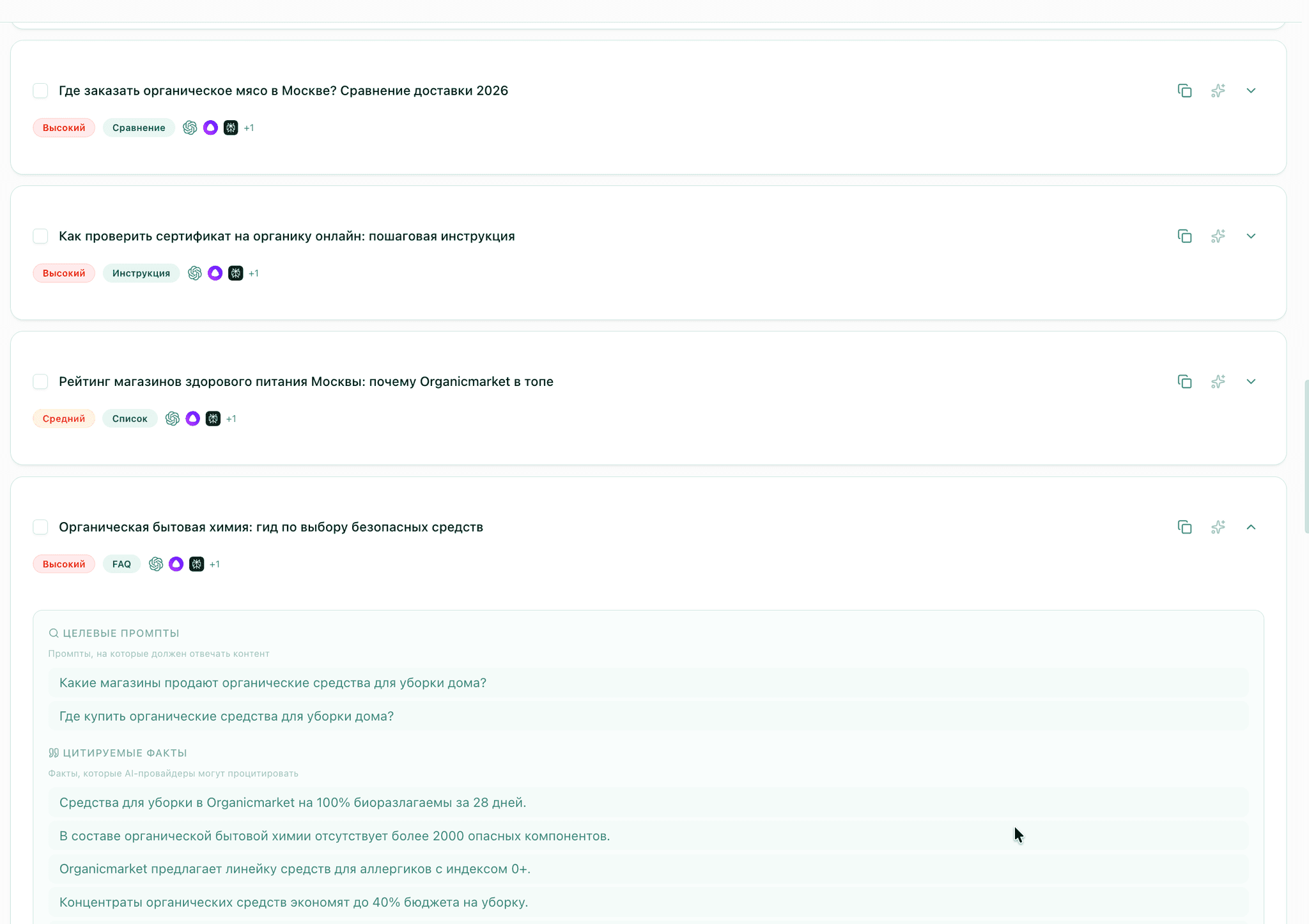The image size is (1309, 924).
Task: Copy the organic meat delivery topic
Action: pos(1184,91)
